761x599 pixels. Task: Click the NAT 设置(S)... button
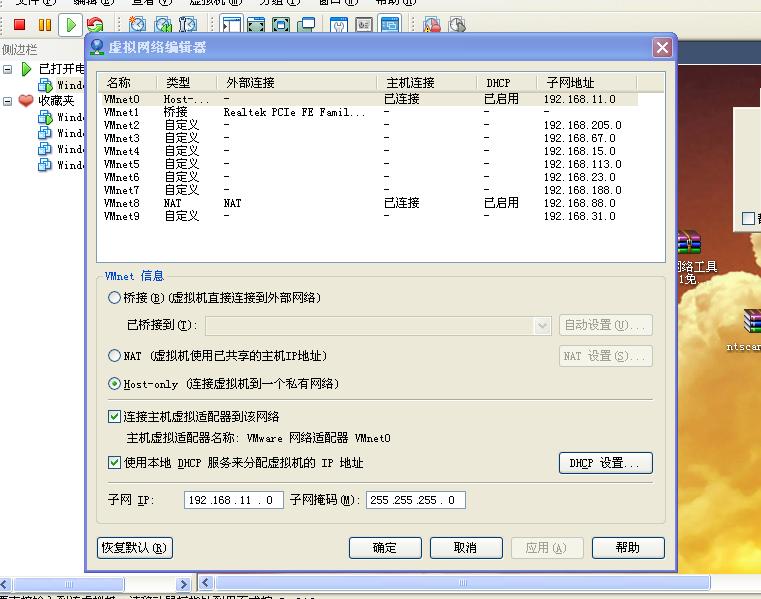point(606,356)
